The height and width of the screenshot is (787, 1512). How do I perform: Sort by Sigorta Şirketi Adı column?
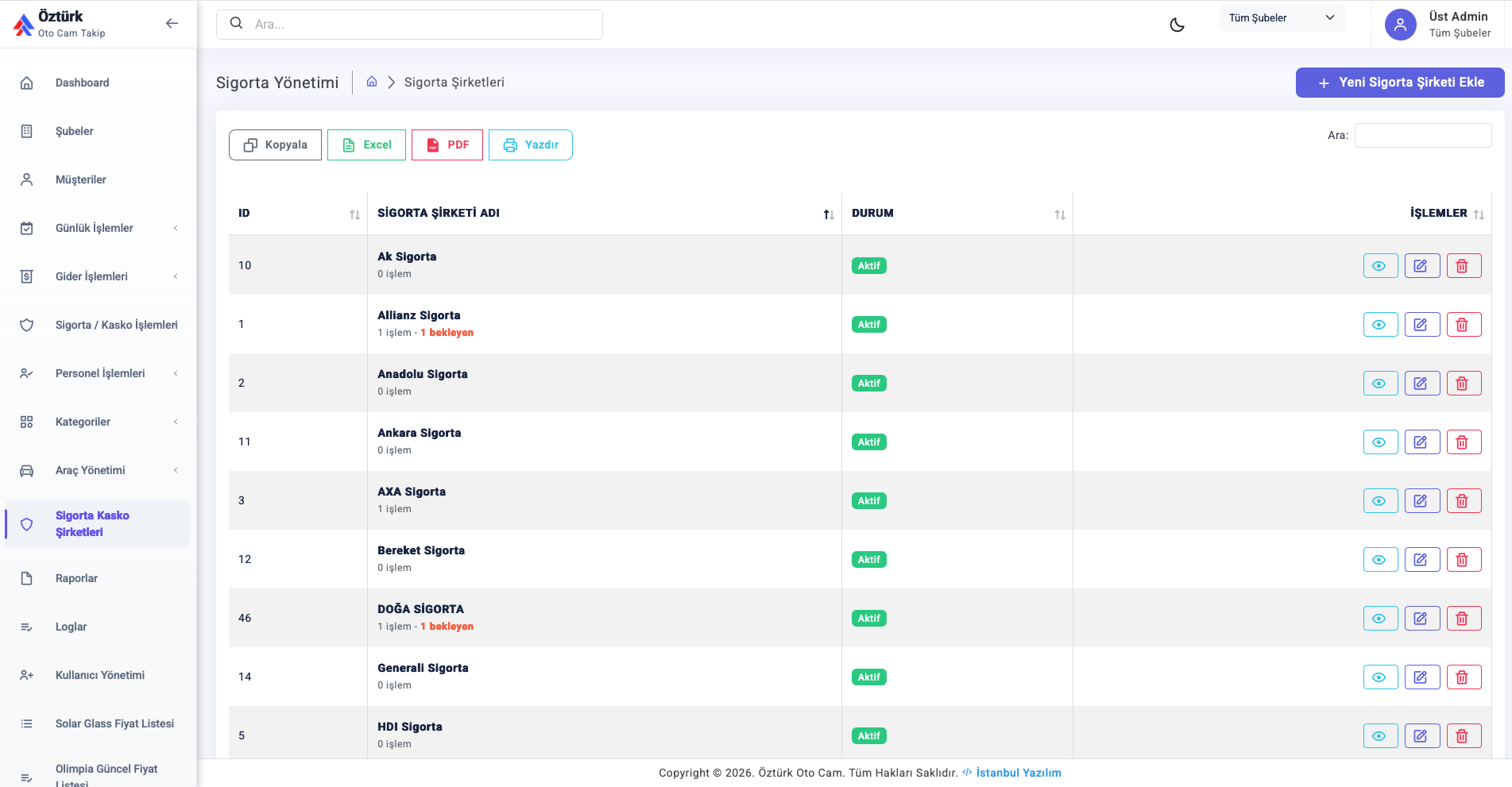(605, 214)
